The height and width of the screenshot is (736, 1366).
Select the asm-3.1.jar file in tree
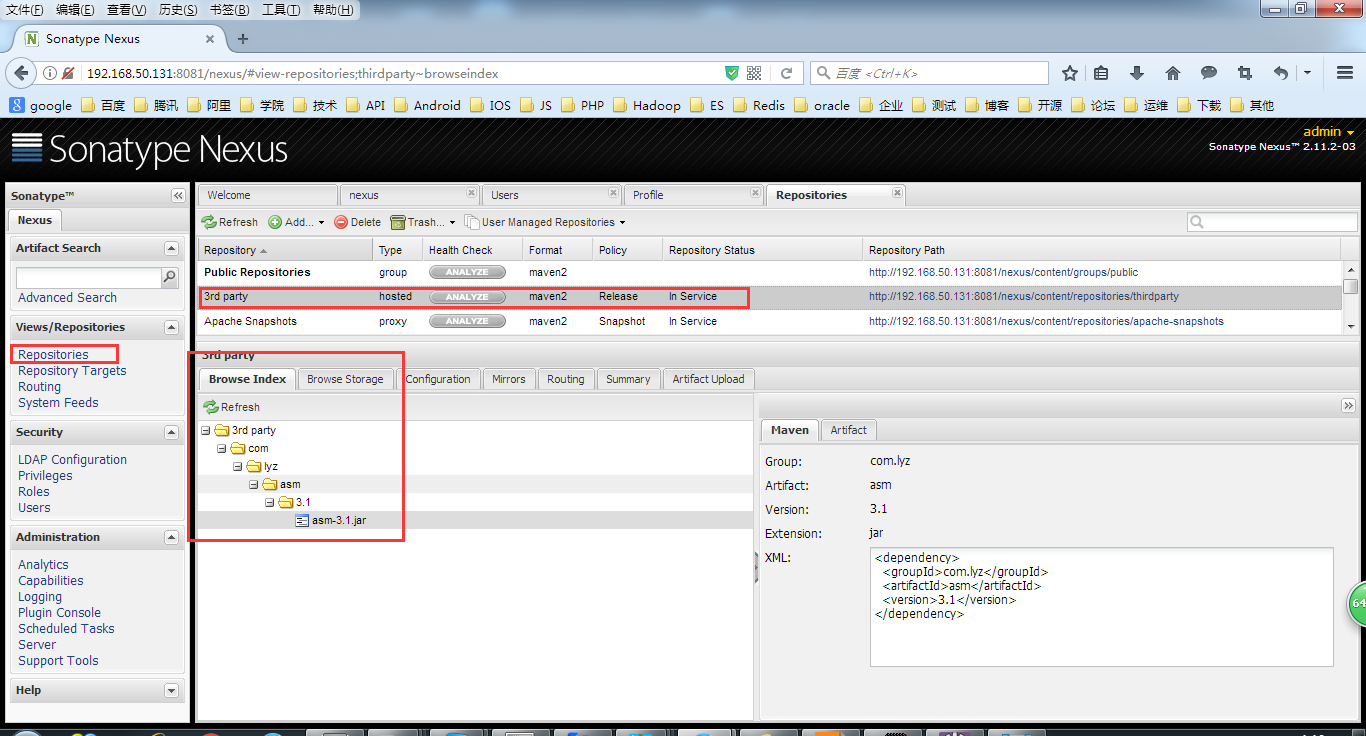coord(338,520)
